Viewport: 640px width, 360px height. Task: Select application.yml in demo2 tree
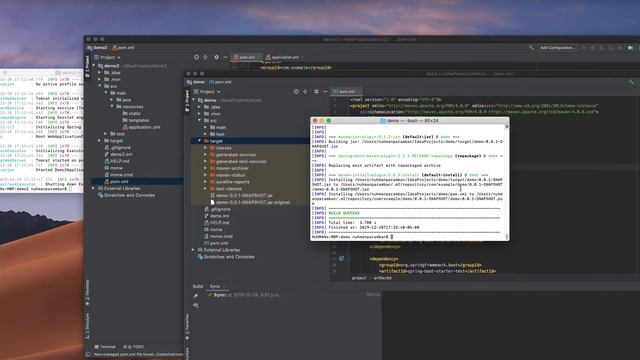click(x=141, y=127)
